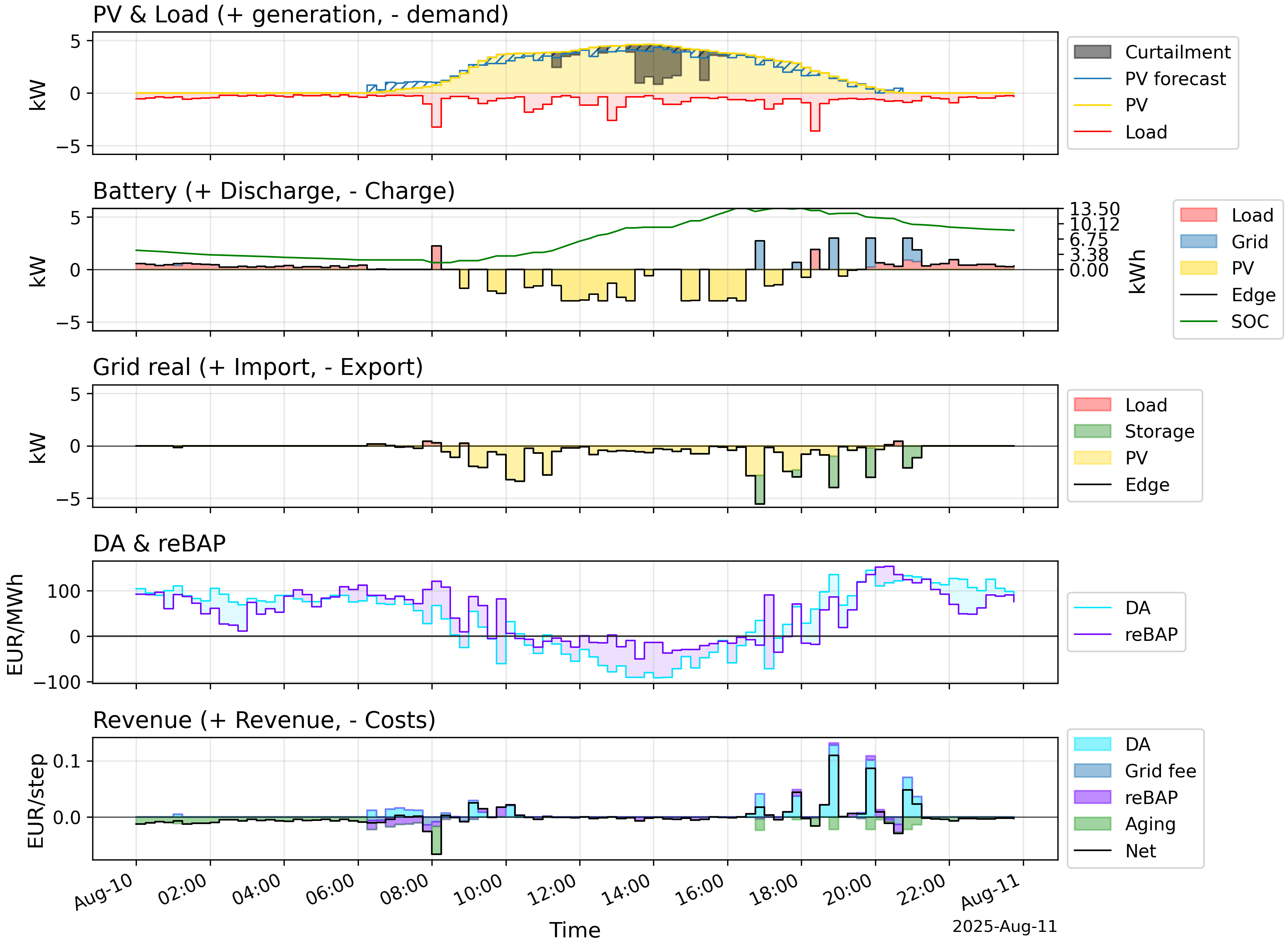Screen dimensions: 1288x946
Task: Click the blue Grid swatch in the Battery legend
Action: (1198, 242)
